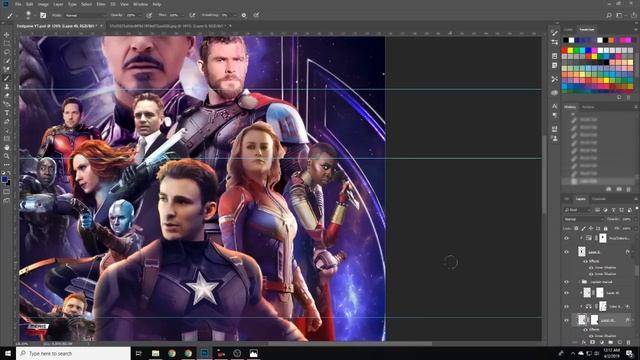
Task: Toggle visibility of Layer 40
Action: (567, 293)
